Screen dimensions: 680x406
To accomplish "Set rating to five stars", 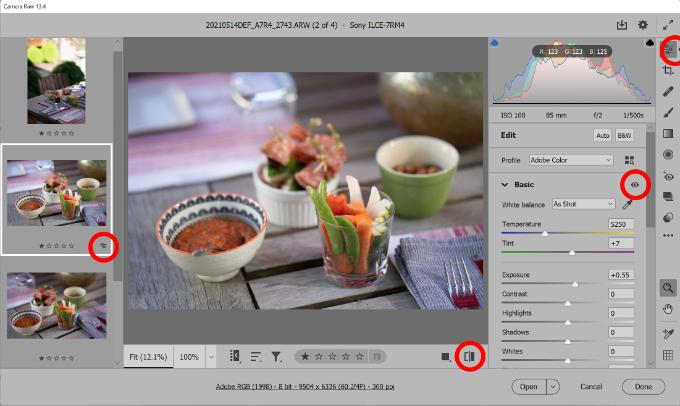I will click(x=360, y=357).
